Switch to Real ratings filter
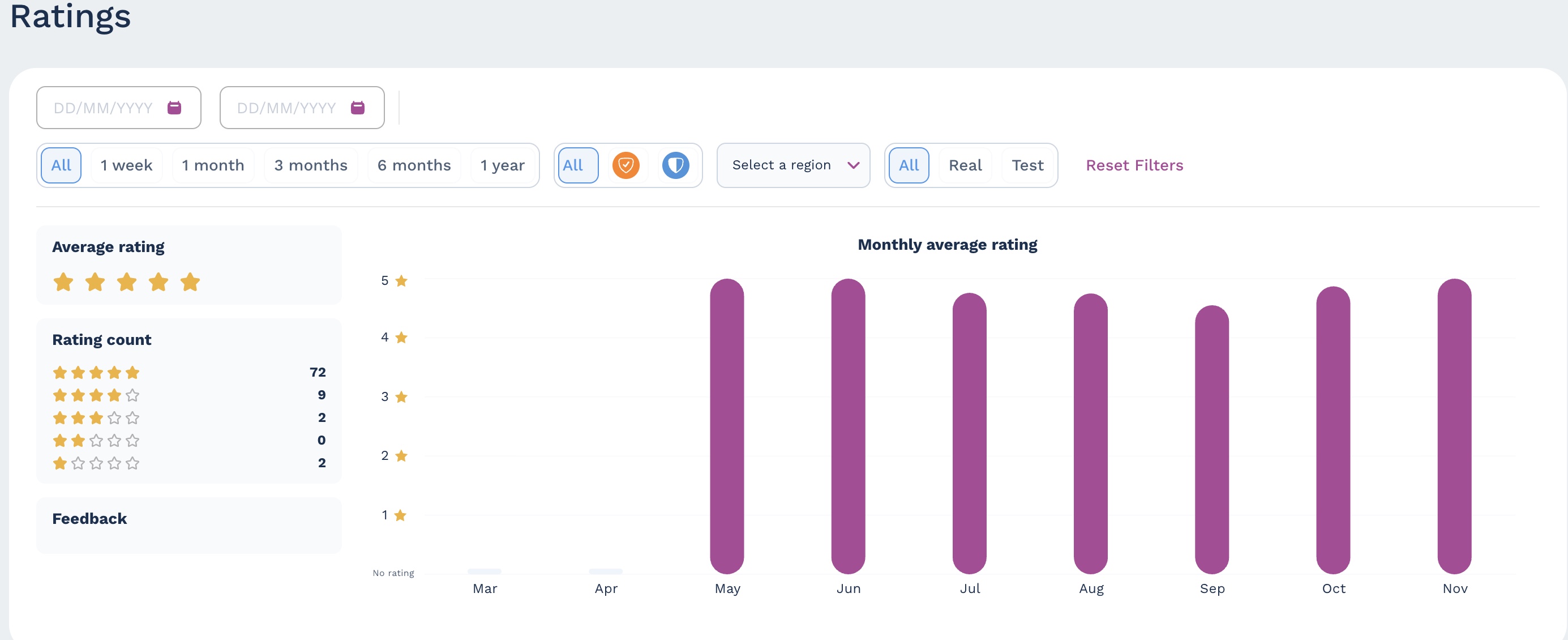This screenshot has height=640, width=1568. tap(965, 165)
